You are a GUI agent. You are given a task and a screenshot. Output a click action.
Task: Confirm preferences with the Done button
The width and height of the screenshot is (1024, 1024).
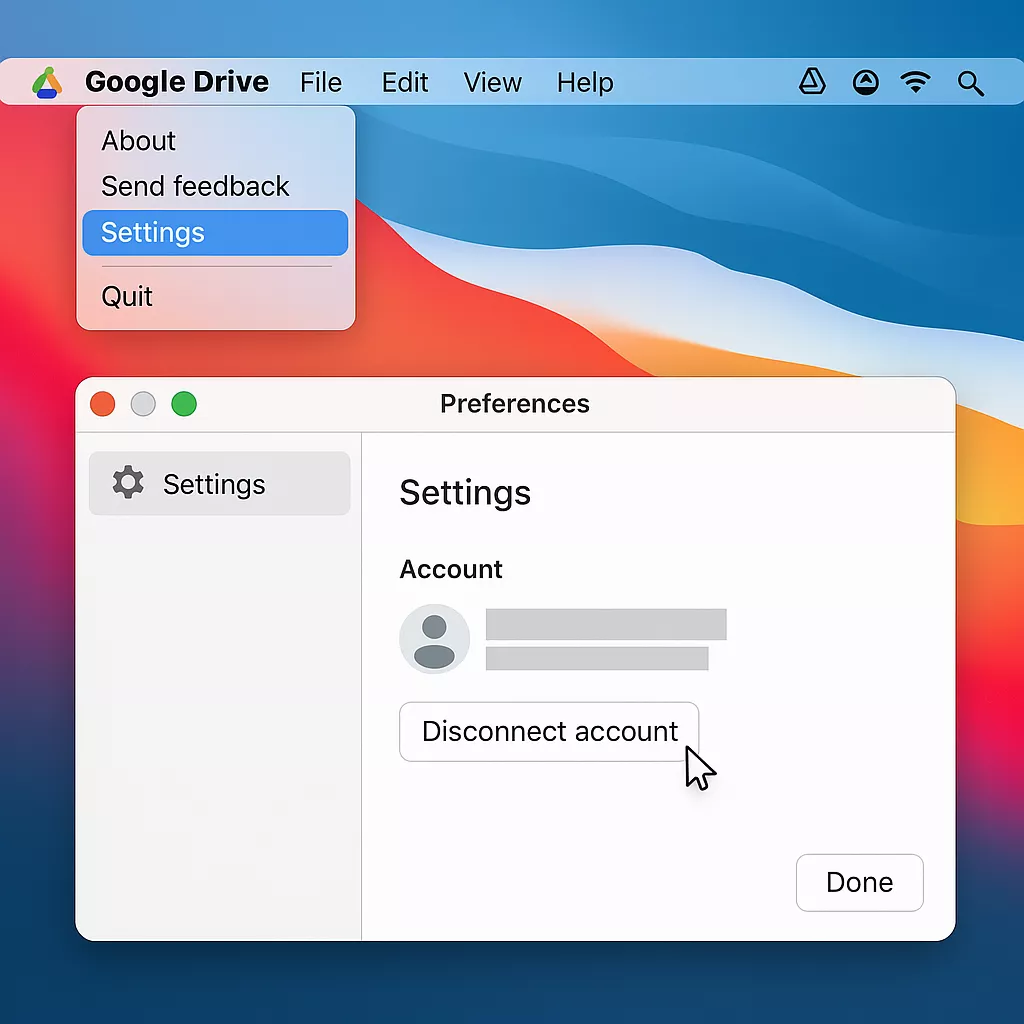pos(859,883)
